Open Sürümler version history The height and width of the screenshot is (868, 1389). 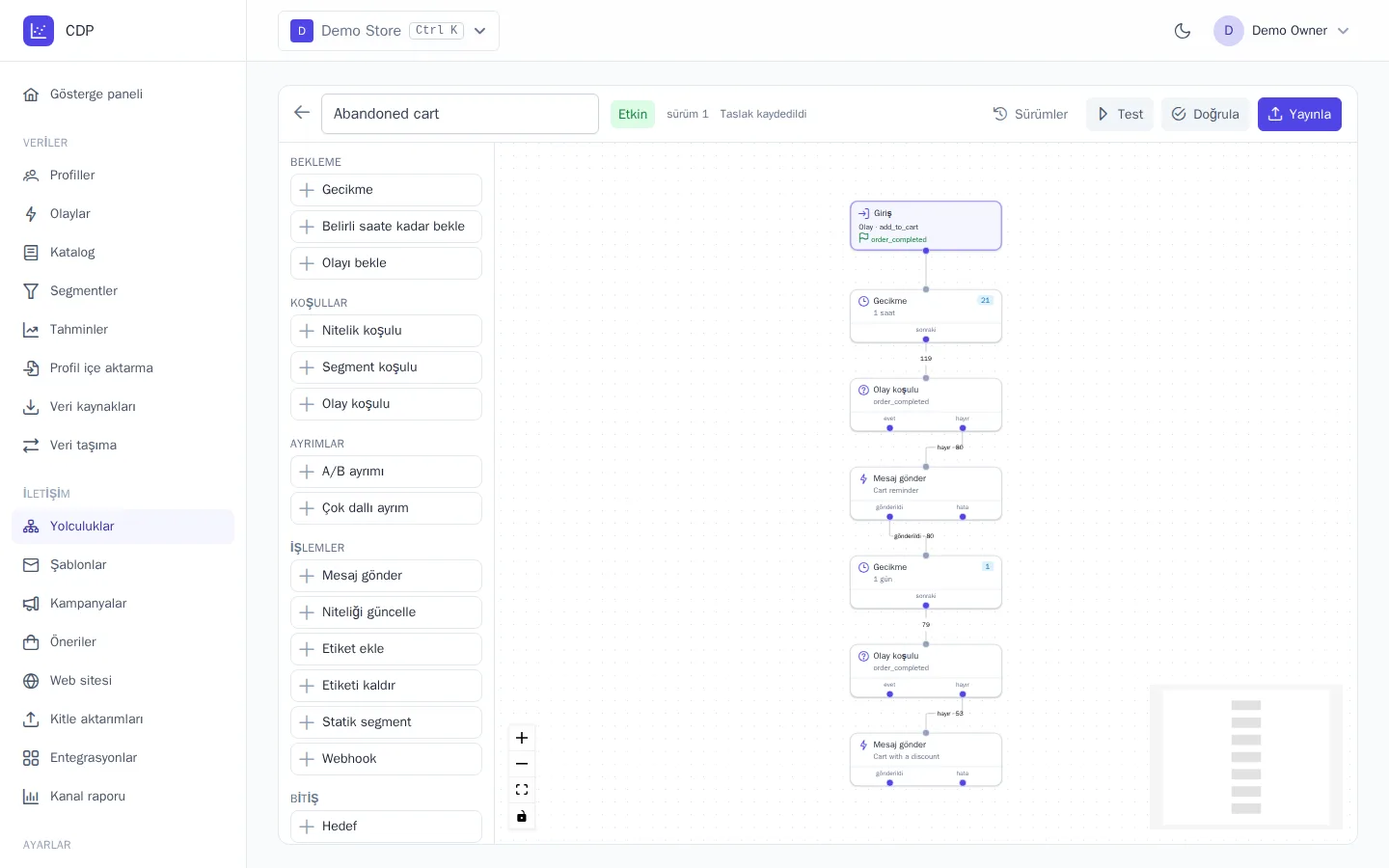pyautogui.click(x=1030, y=114)
